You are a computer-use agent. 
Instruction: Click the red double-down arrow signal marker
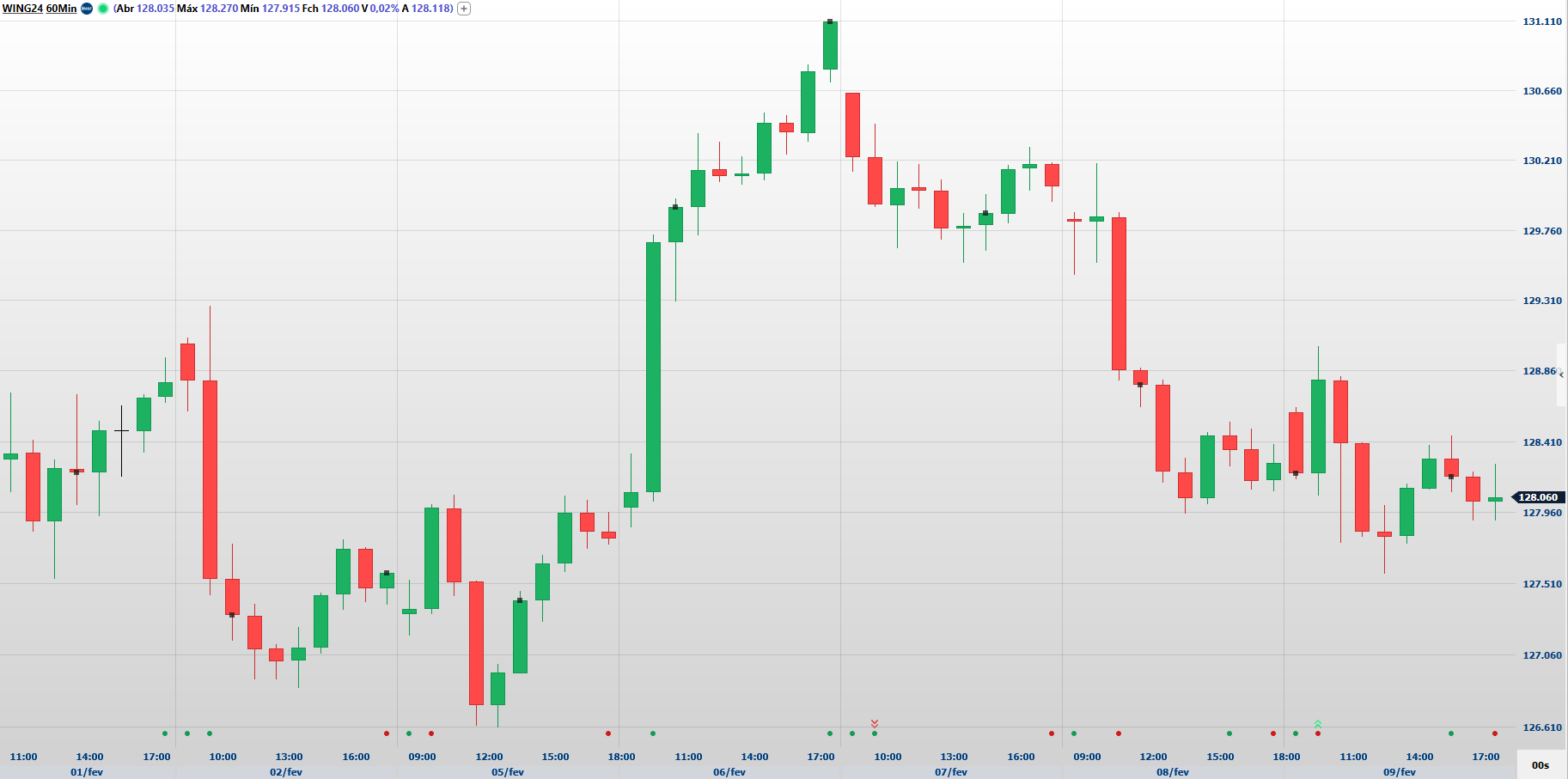[x=875, y=723]
